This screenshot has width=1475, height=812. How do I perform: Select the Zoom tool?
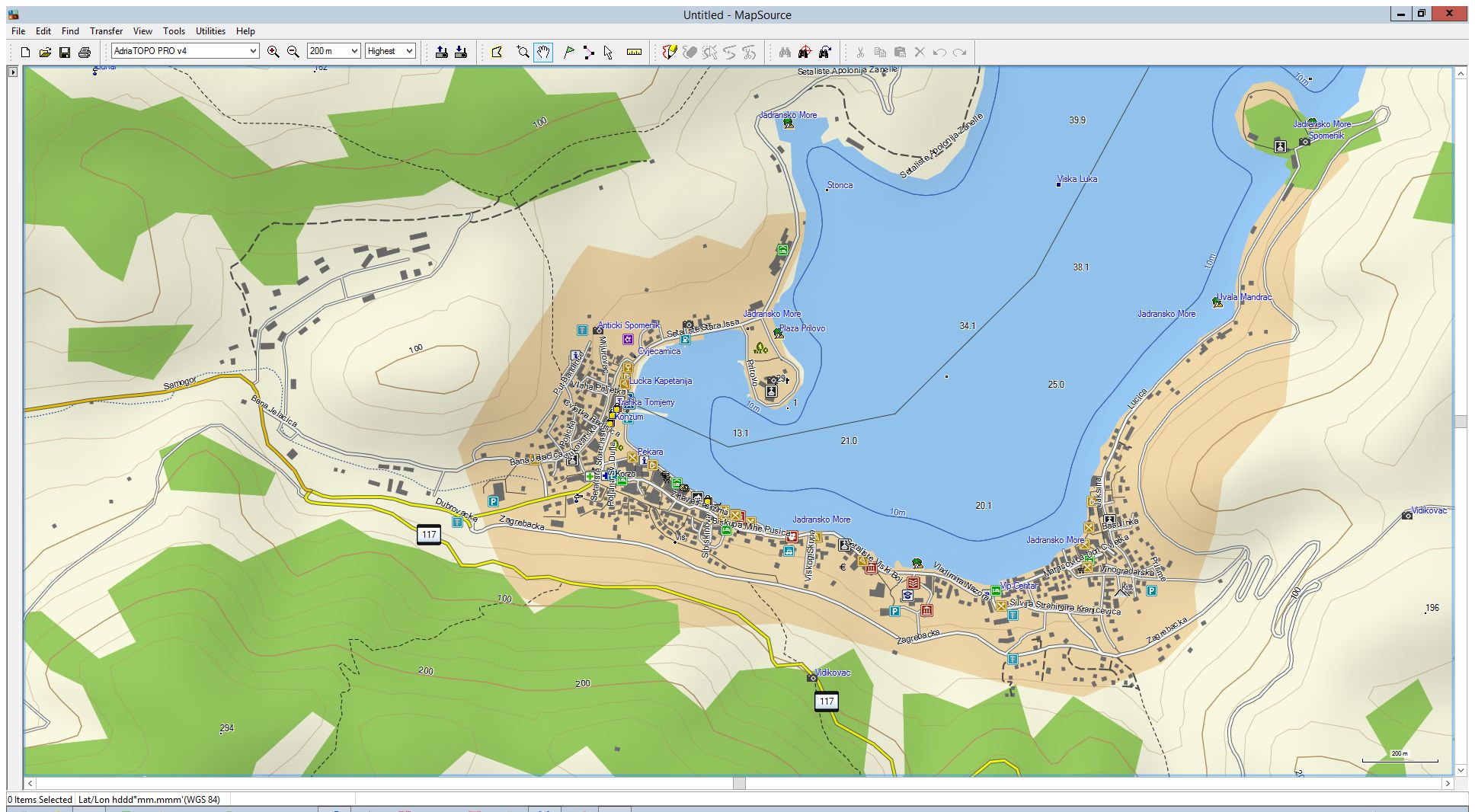coord(523,52)
